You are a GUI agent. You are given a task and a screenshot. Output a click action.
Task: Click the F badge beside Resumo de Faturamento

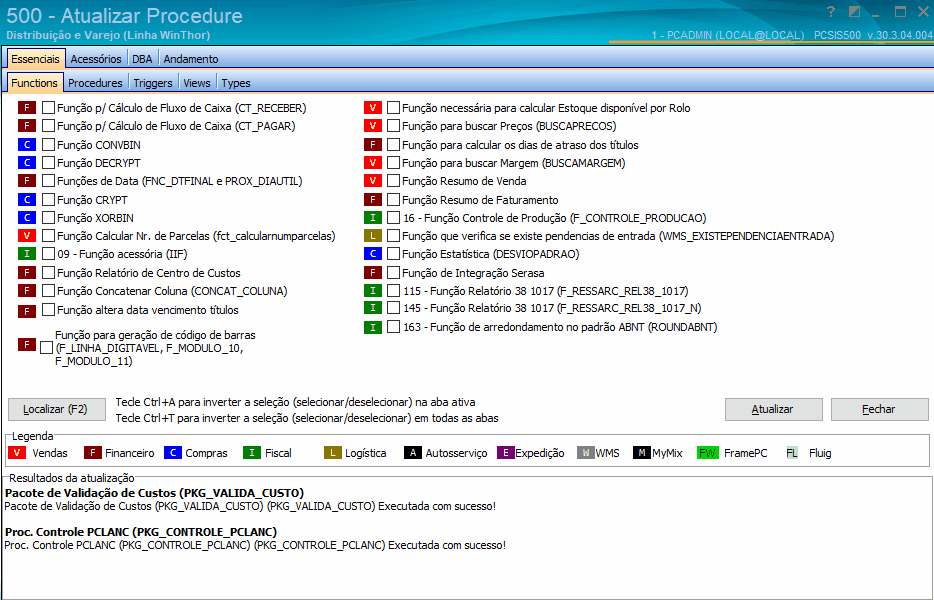click(x=373, y=200)
